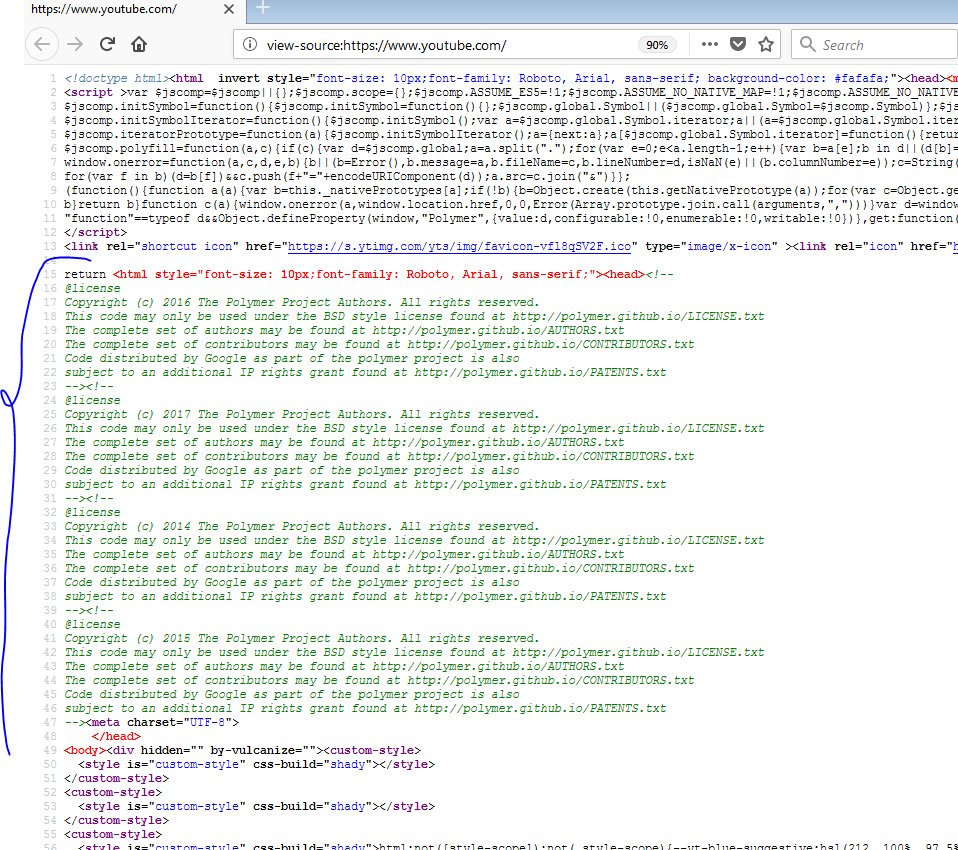Click the '</script>' line 12
This screenshot has width=958, height=850.
point(95,232)
